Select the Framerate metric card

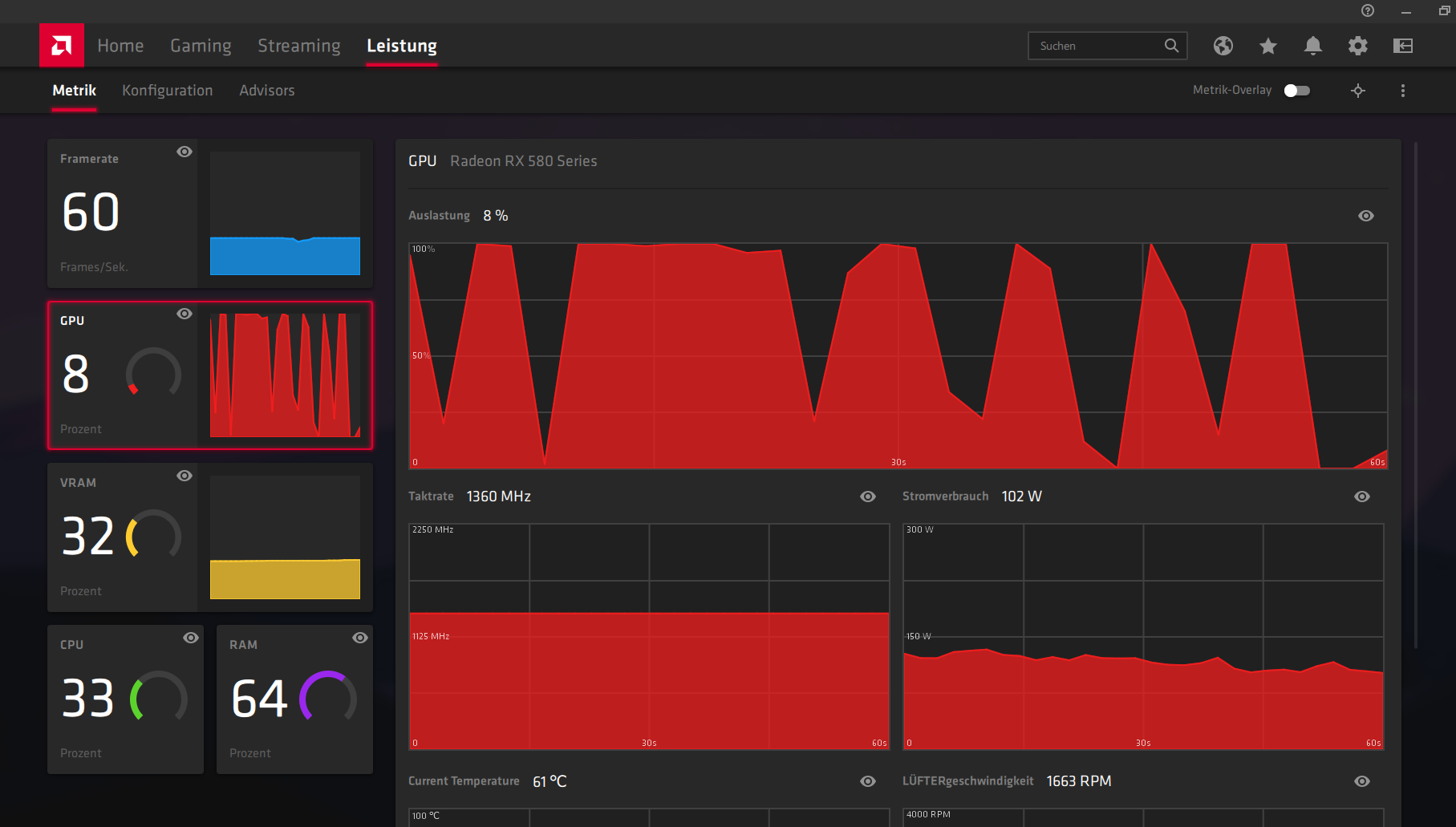coord(210,213)
